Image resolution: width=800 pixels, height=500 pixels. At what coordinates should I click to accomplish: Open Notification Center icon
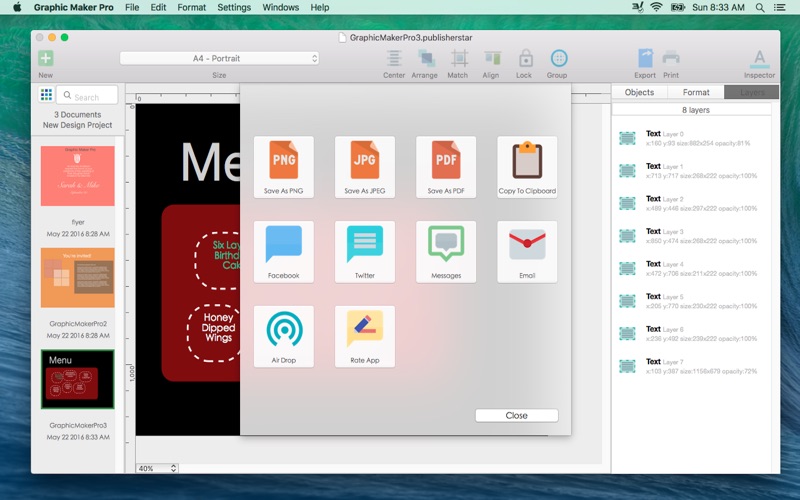[780, 8]
